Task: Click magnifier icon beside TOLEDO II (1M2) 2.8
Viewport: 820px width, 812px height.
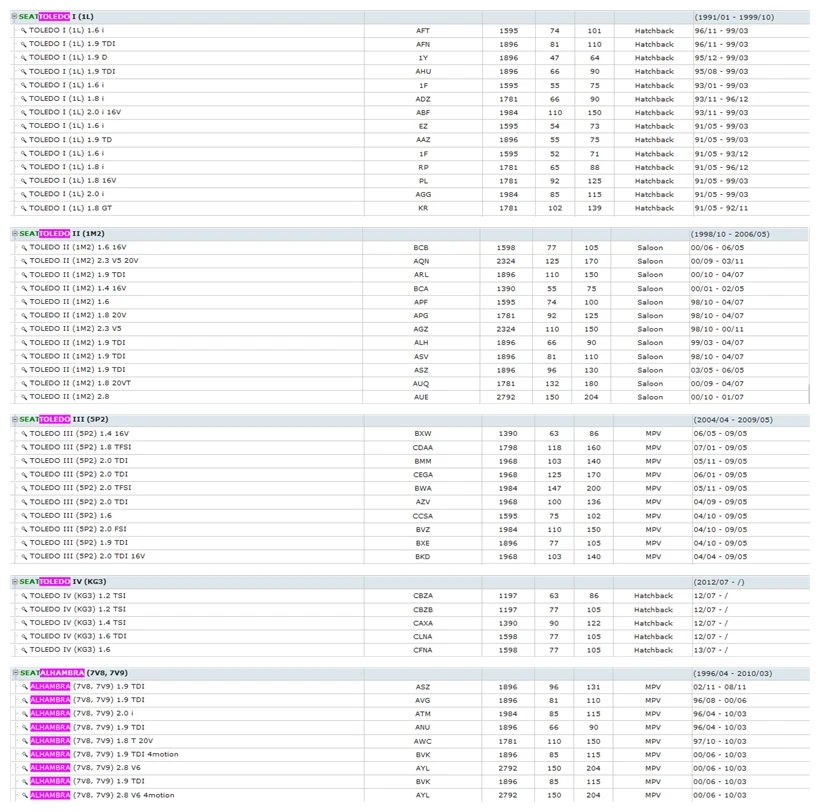Action: (x=24, y=397)
